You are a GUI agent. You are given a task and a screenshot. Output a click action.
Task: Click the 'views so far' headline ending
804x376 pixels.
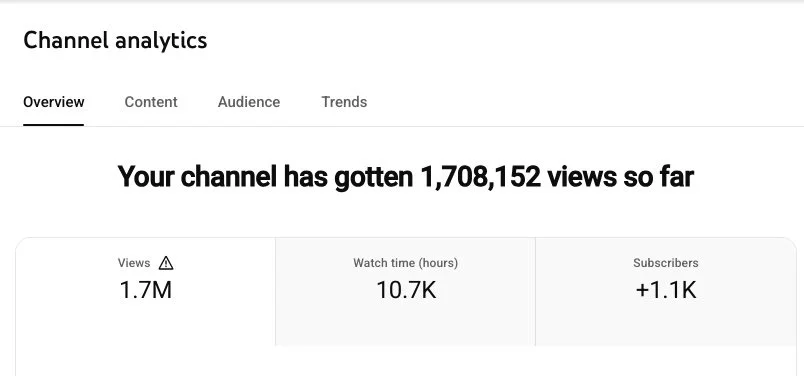(x=620, y=176)
